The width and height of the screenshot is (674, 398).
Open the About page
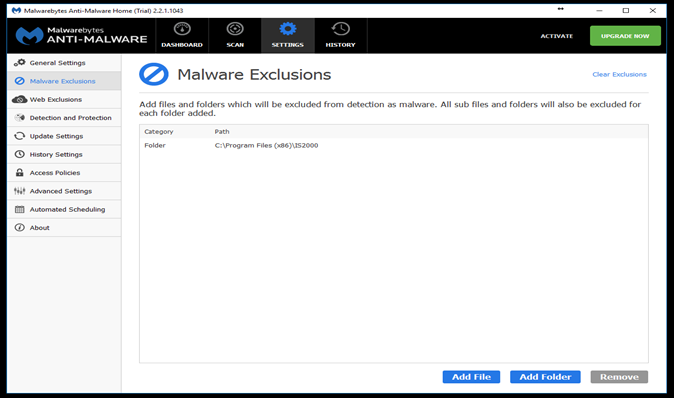[40, 227]
